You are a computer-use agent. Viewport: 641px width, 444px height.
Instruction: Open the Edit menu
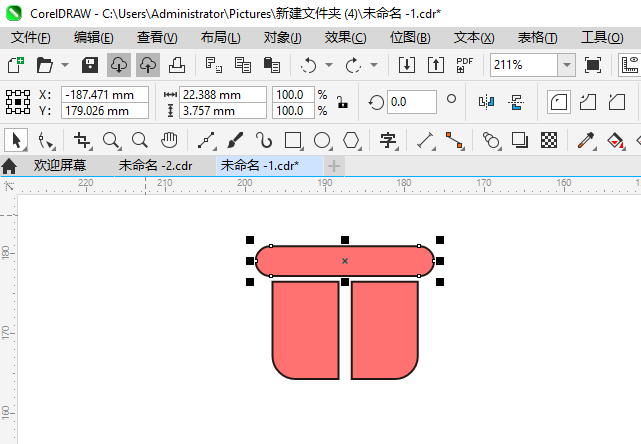(94, 38)
